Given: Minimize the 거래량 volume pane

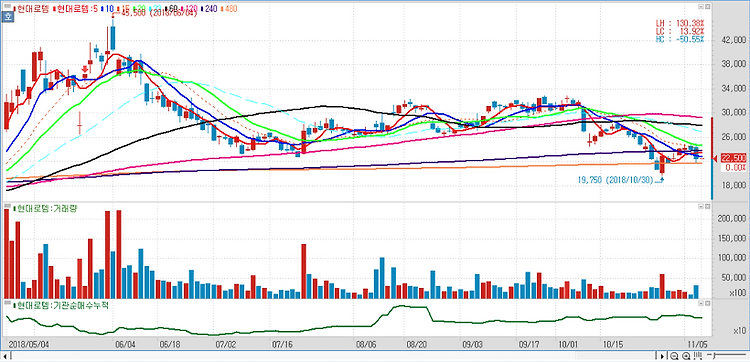Looking at the screenshot, I should click(701, 206).
